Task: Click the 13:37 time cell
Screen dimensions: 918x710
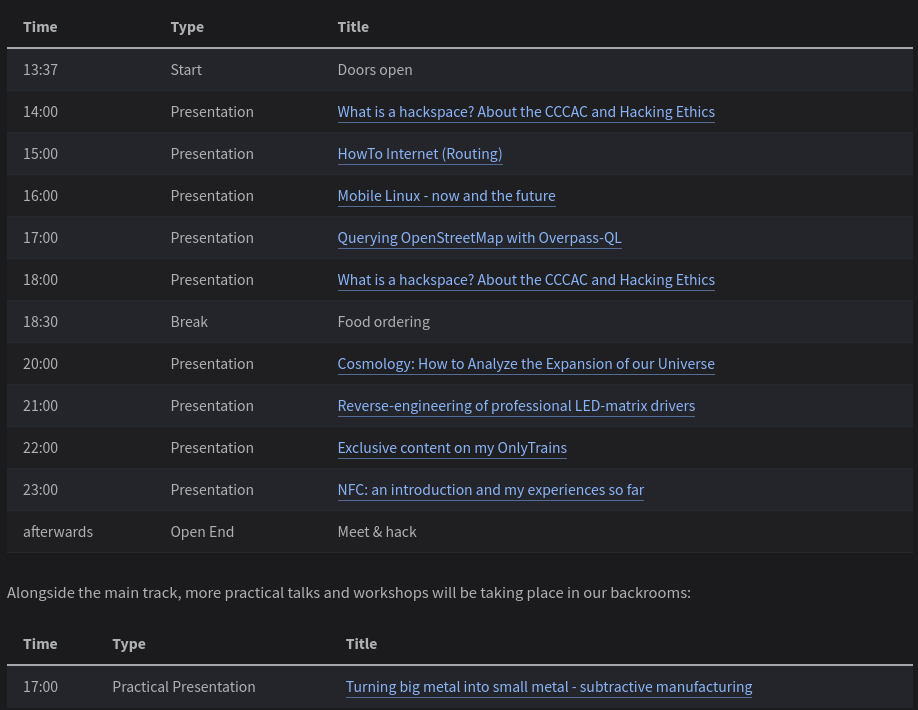Action: point(40,70)
